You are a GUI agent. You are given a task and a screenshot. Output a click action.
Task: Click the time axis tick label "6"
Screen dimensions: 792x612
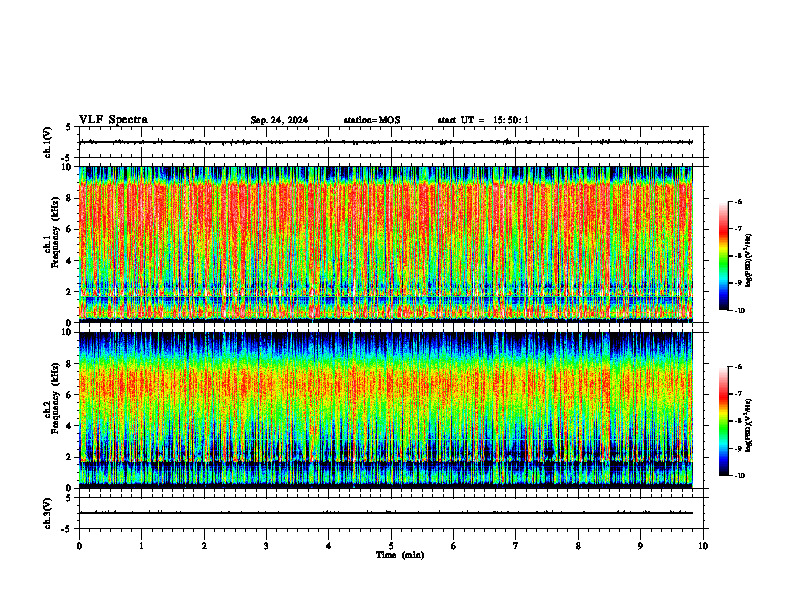pos(454,546)
